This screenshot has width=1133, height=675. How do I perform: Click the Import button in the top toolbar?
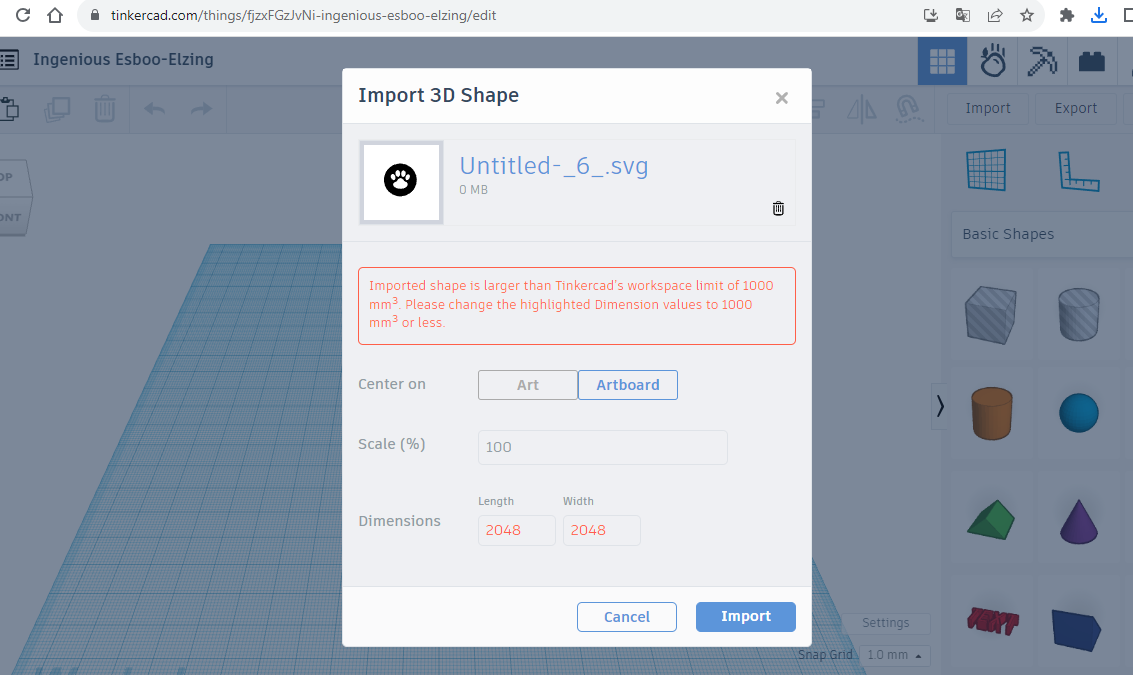point(988,108)
